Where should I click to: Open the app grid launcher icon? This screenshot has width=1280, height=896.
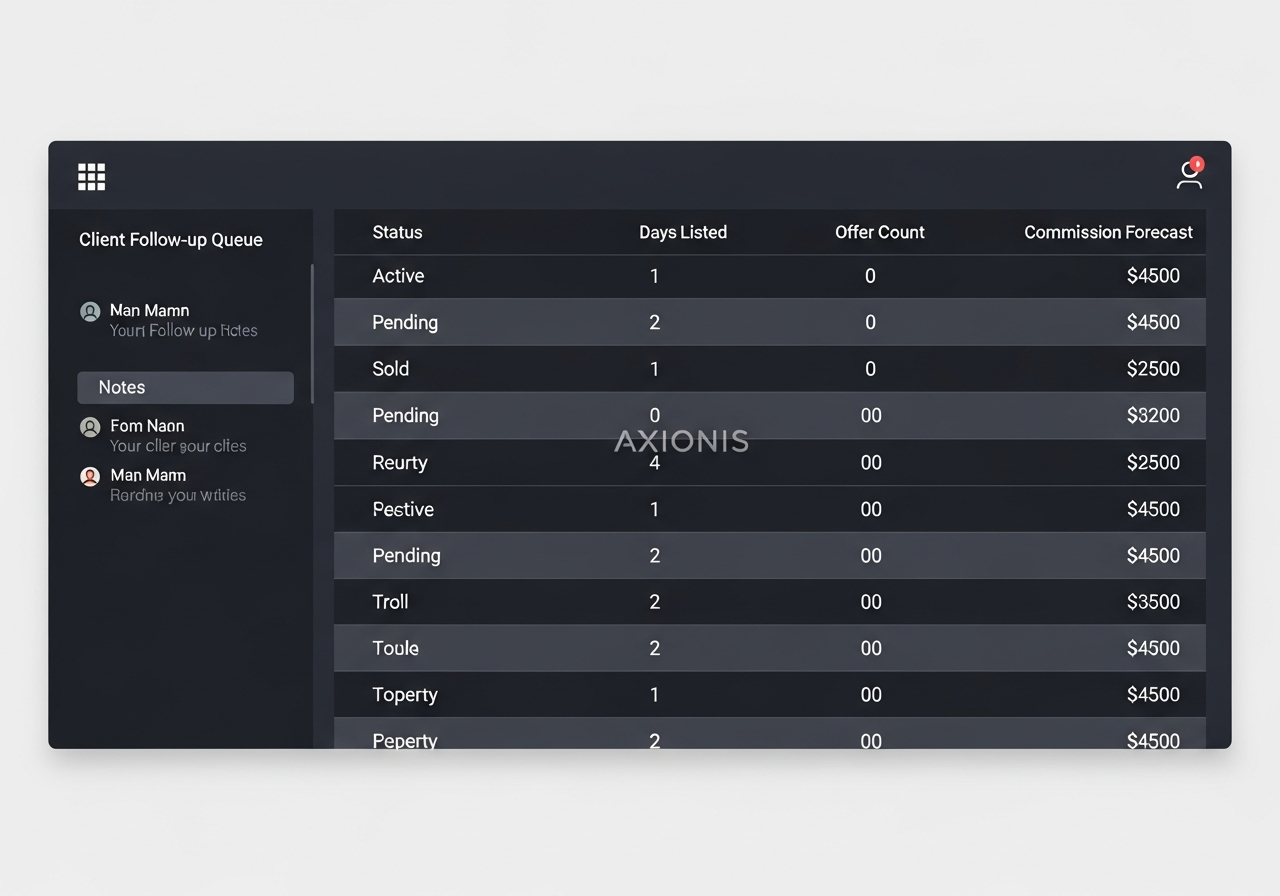91,176
